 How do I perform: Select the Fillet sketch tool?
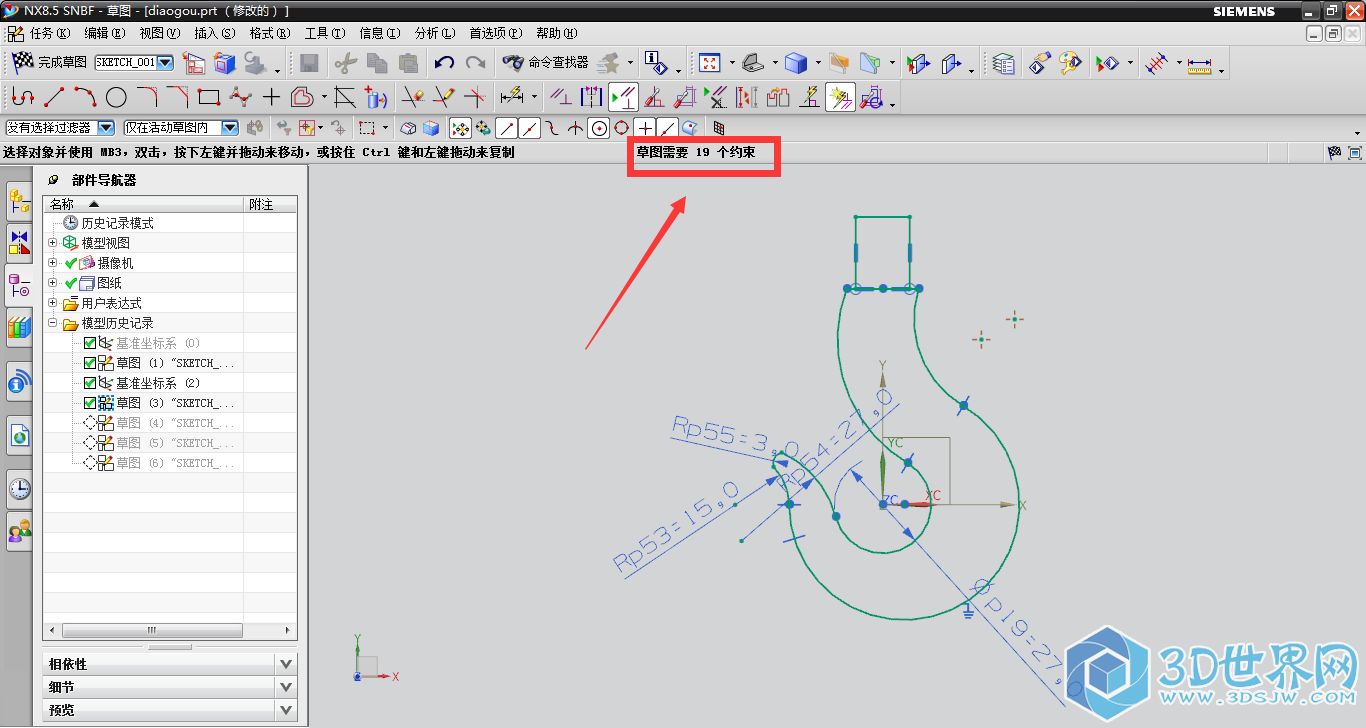[147, 97]
